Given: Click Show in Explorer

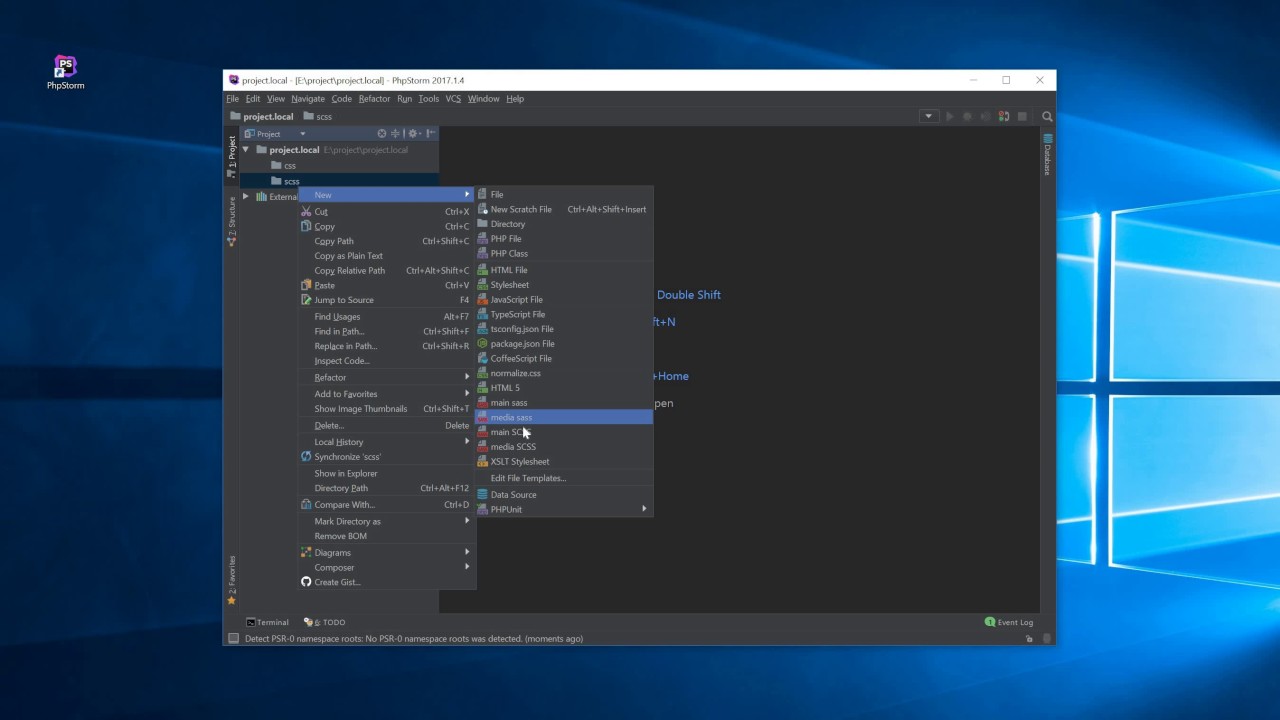Looking at the screenshot, I should [387, 474].
